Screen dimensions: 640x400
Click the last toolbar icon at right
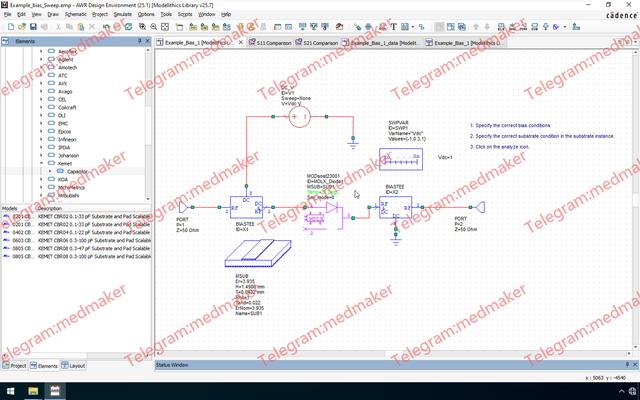576,27
